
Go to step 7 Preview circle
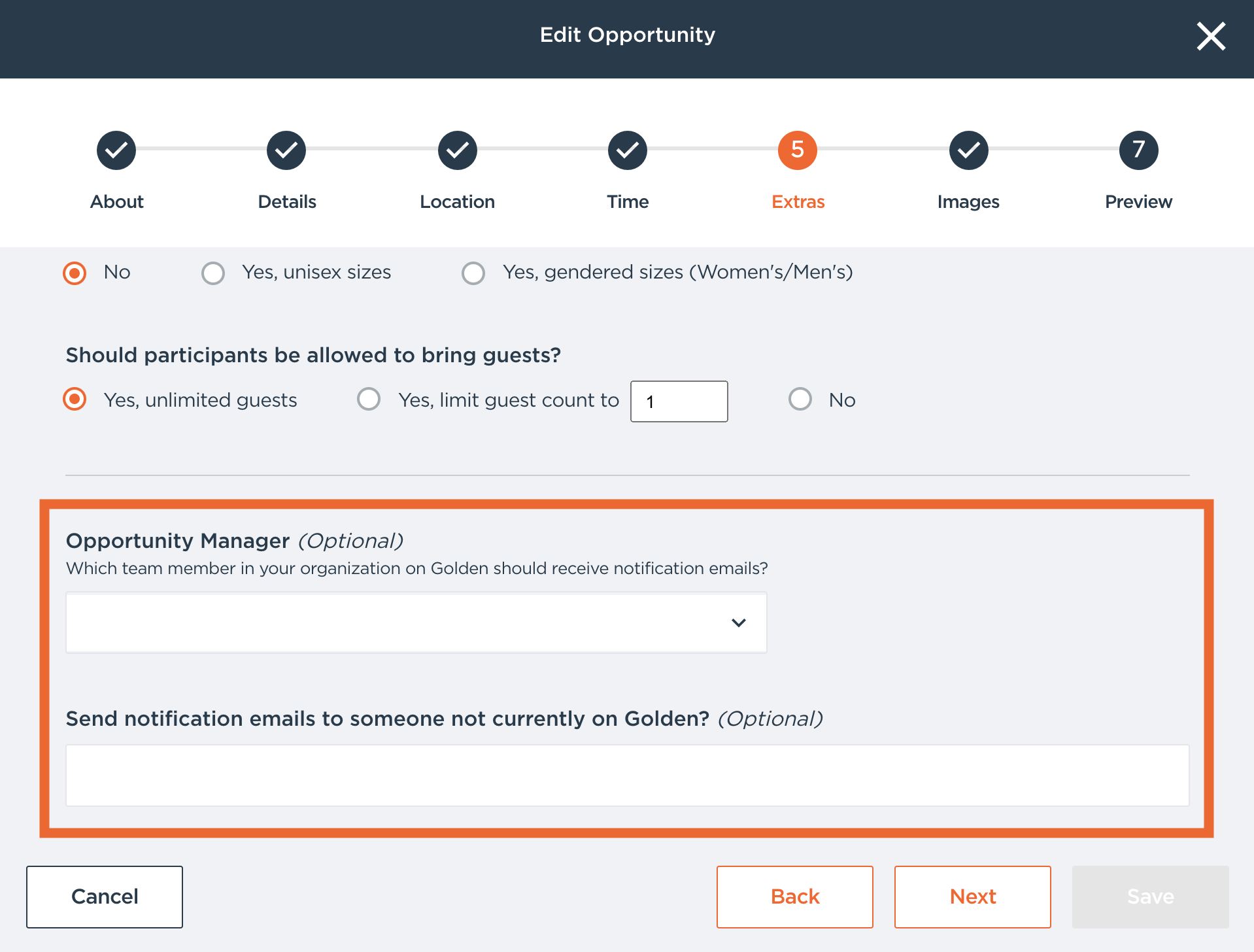pyautogui.click(x=1138, y=150)
